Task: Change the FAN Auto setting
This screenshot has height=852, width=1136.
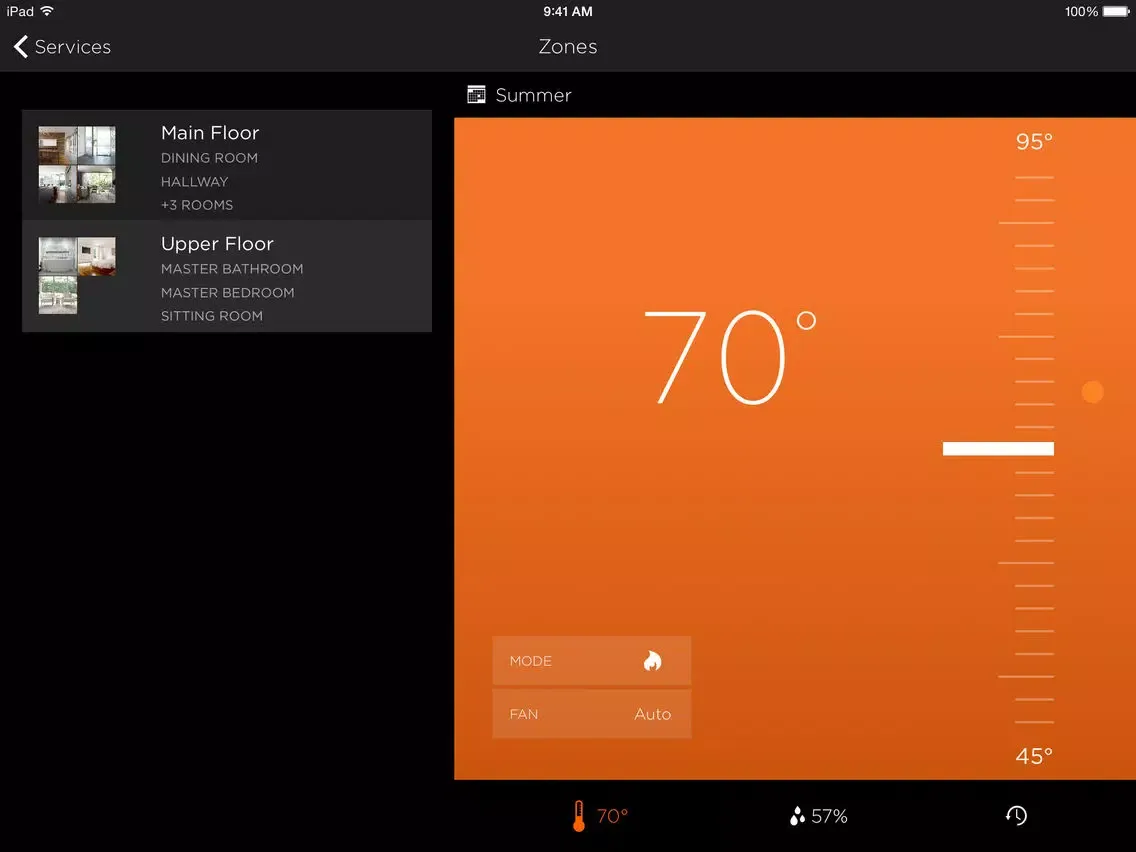Action: pyautogui.click(x=592, y=714)
